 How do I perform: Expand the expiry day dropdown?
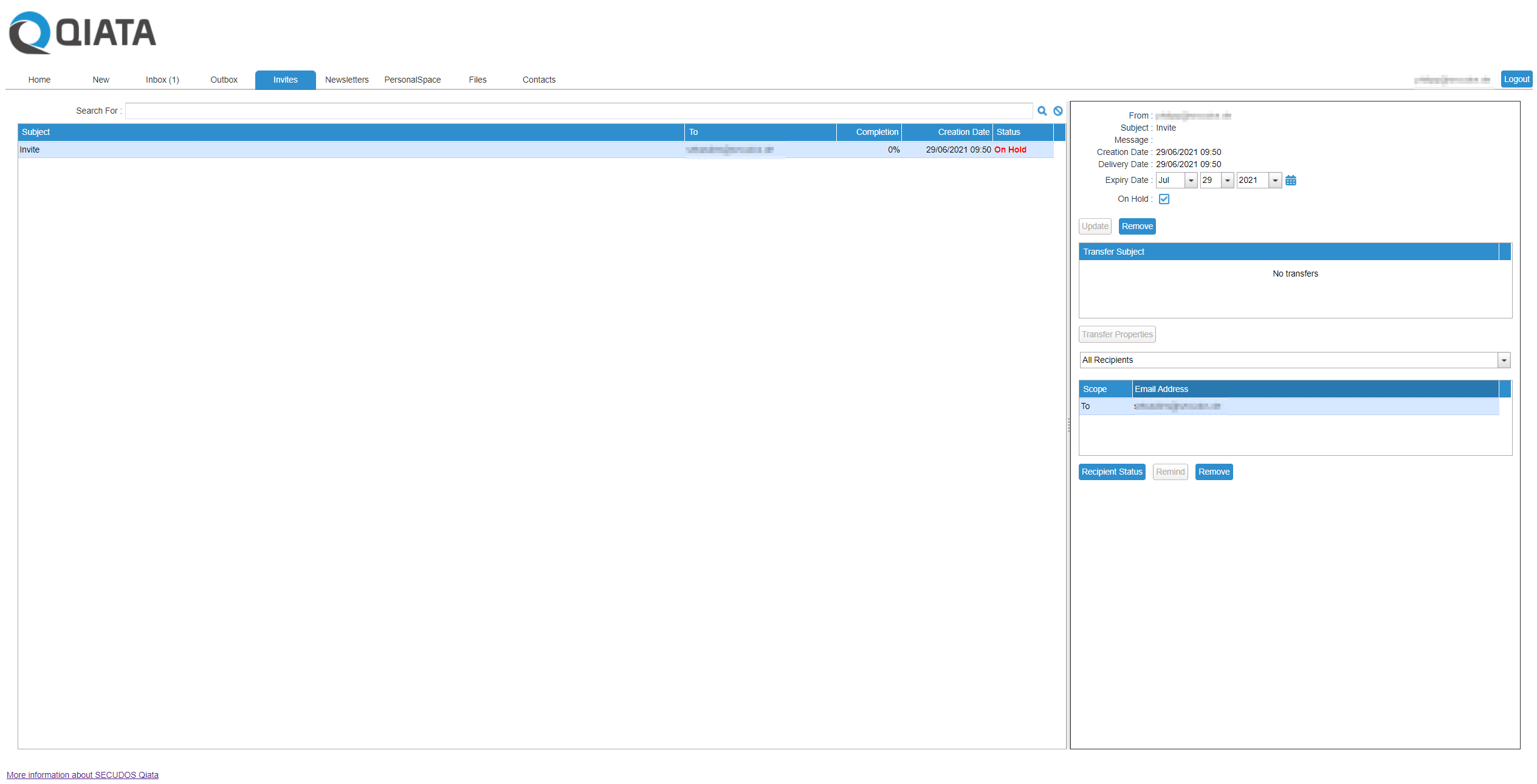pyautogui.click(x=1227, y=181)
